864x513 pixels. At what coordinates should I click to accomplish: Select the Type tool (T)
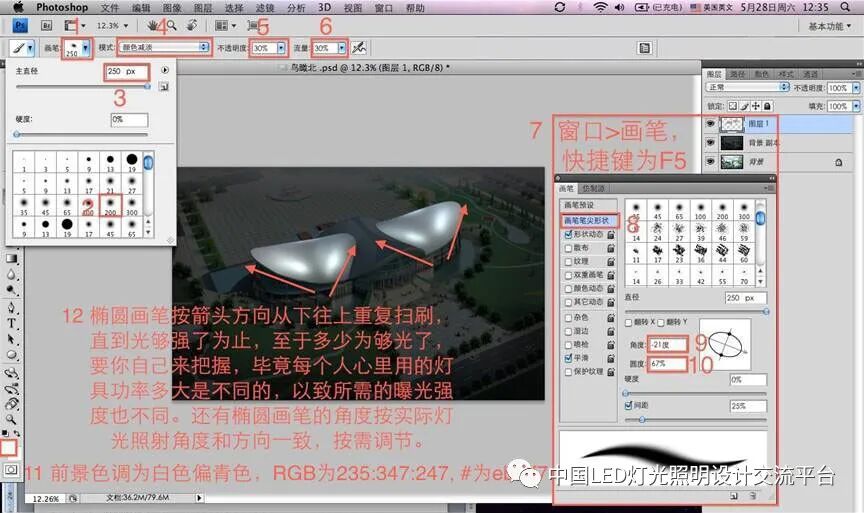tap(11, 323)
